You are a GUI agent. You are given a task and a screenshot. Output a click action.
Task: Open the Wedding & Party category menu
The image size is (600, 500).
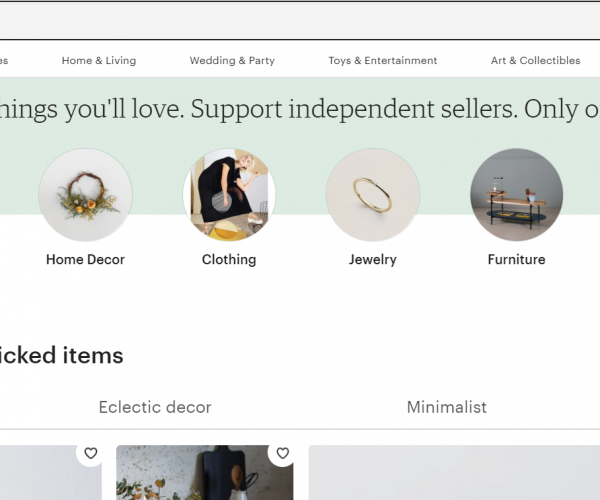click(x=232, y=60)
